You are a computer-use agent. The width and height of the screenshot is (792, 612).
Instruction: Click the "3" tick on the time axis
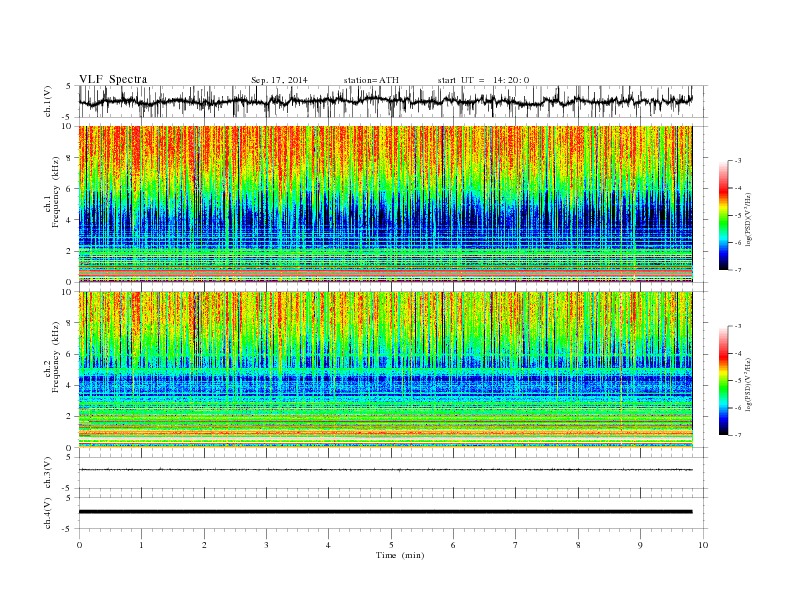tap(266, 545)
